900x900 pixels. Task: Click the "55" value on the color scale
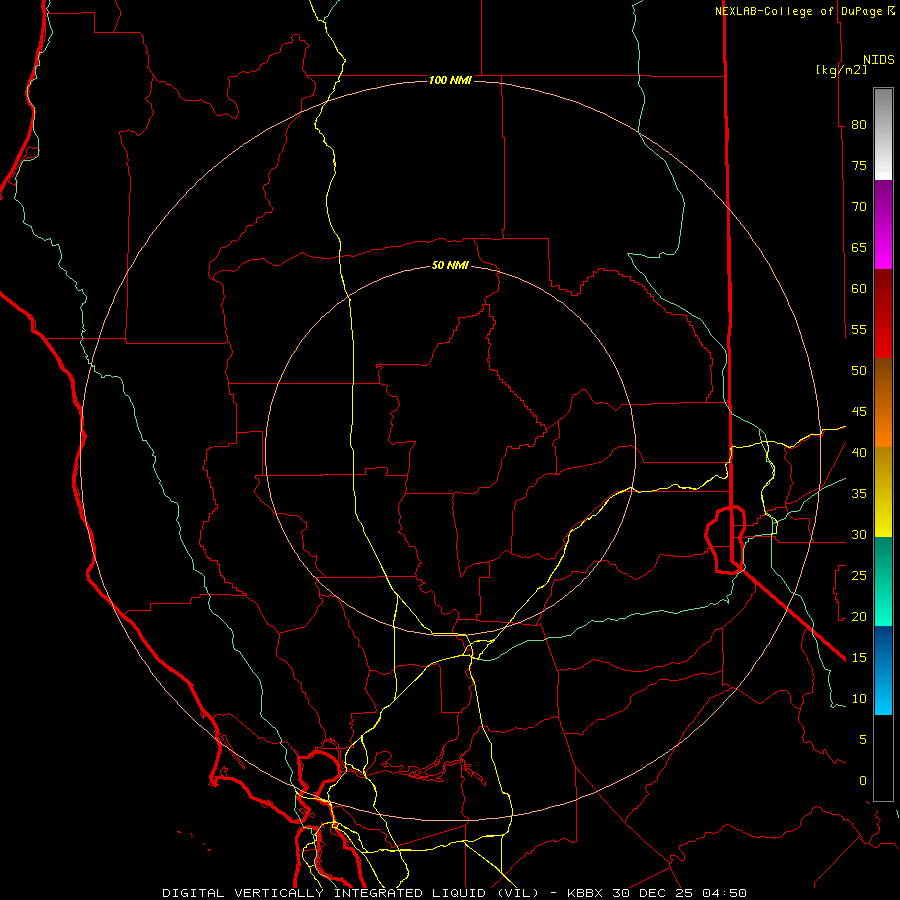click(x=859, y=329)
